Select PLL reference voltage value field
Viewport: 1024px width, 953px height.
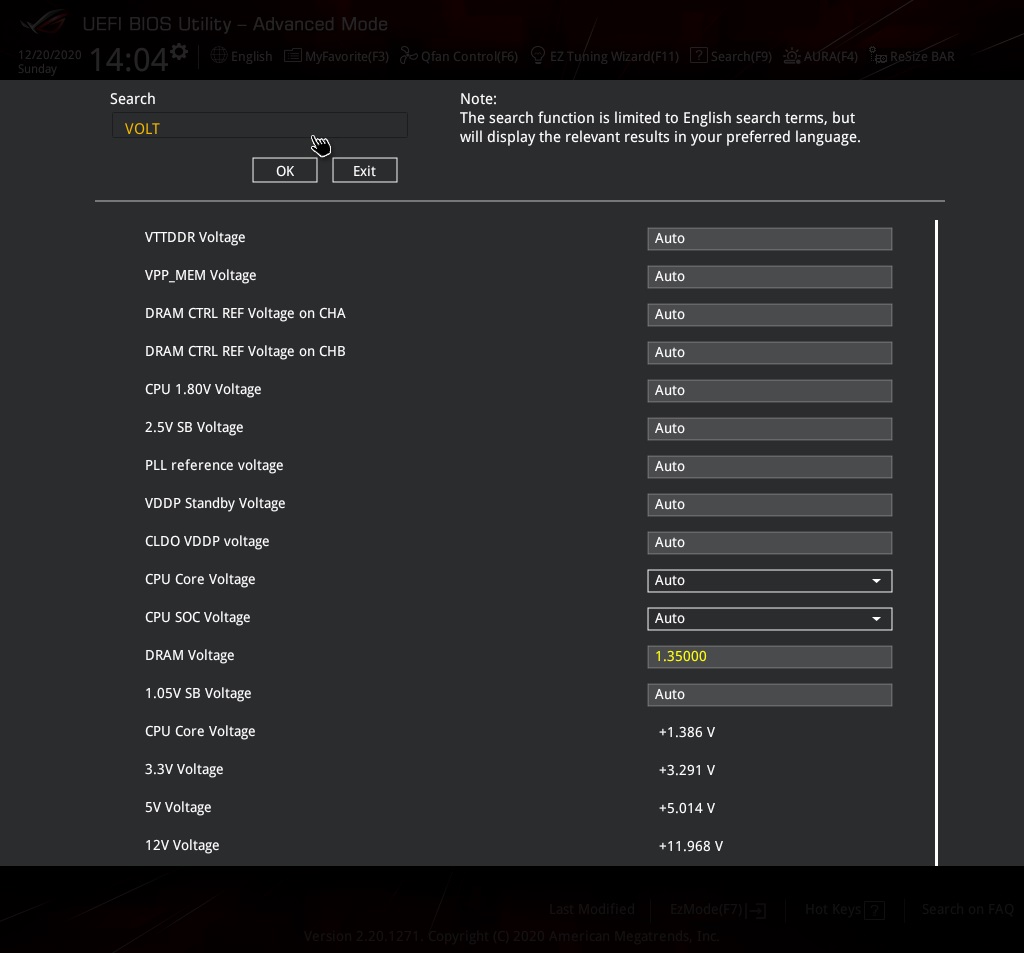(x=769, y=466)
